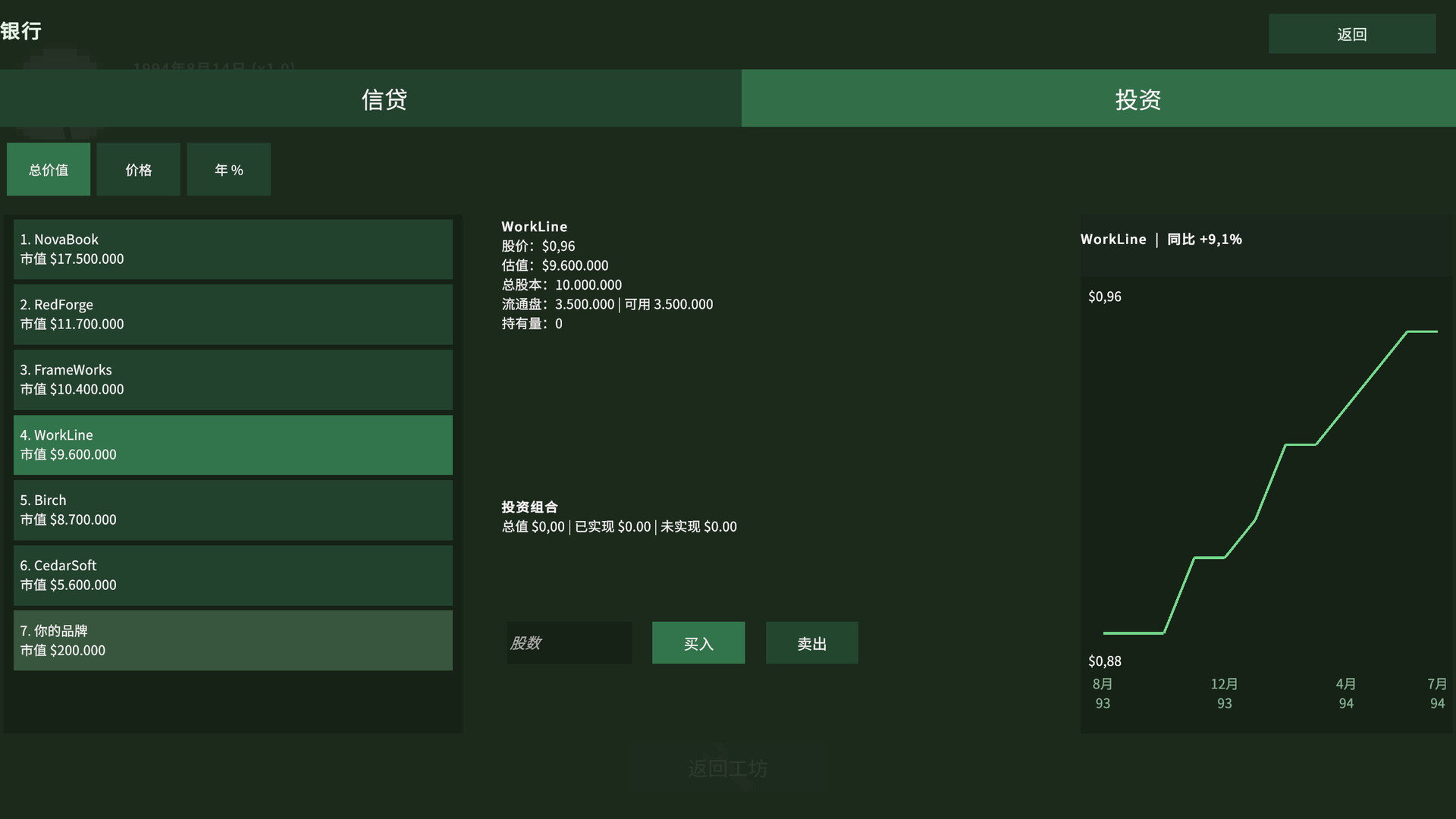Viewport: 1456px width, 819px height.
Task: Click the 卖出 sell button
Action: [812, 643]
